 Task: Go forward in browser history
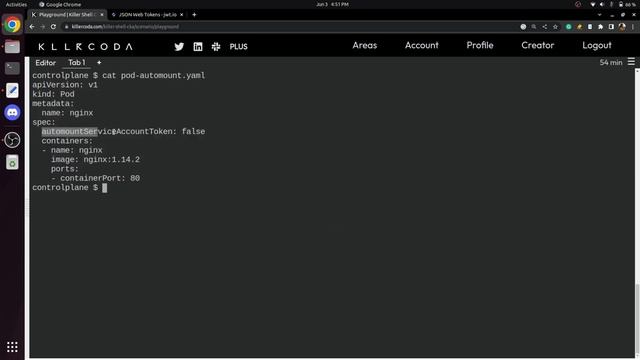(42, 27)
